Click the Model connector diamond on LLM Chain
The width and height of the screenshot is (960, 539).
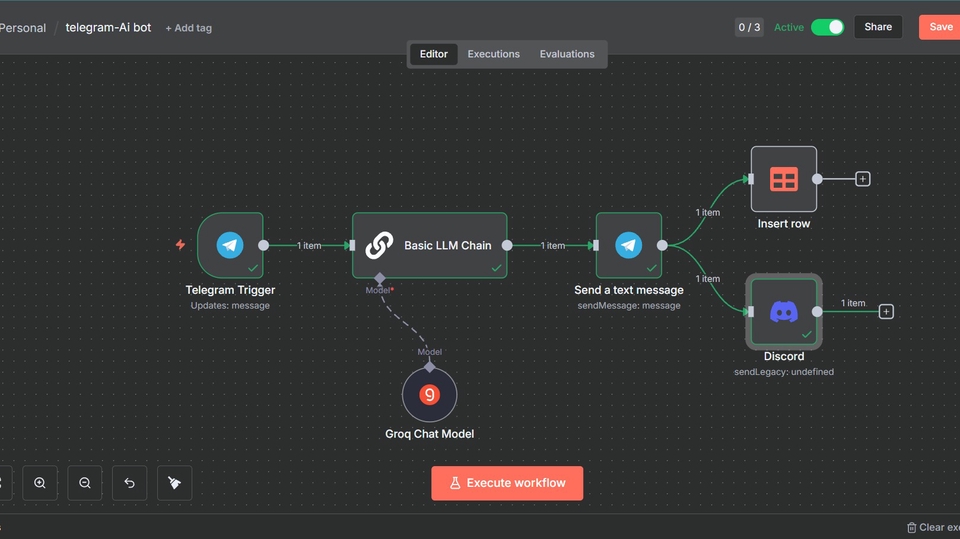[x=380, y=279]
